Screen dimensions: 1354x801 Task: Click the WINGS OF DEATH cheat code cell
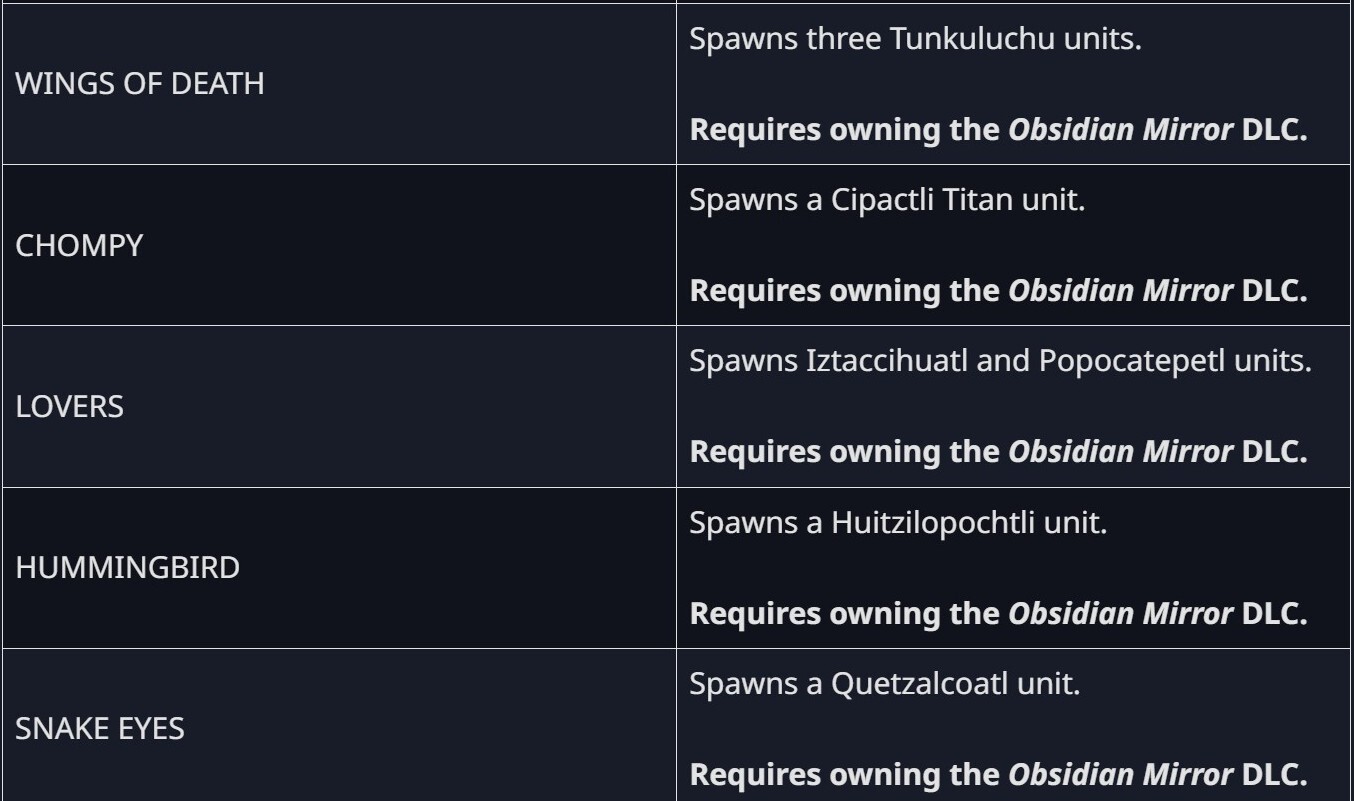140,83
